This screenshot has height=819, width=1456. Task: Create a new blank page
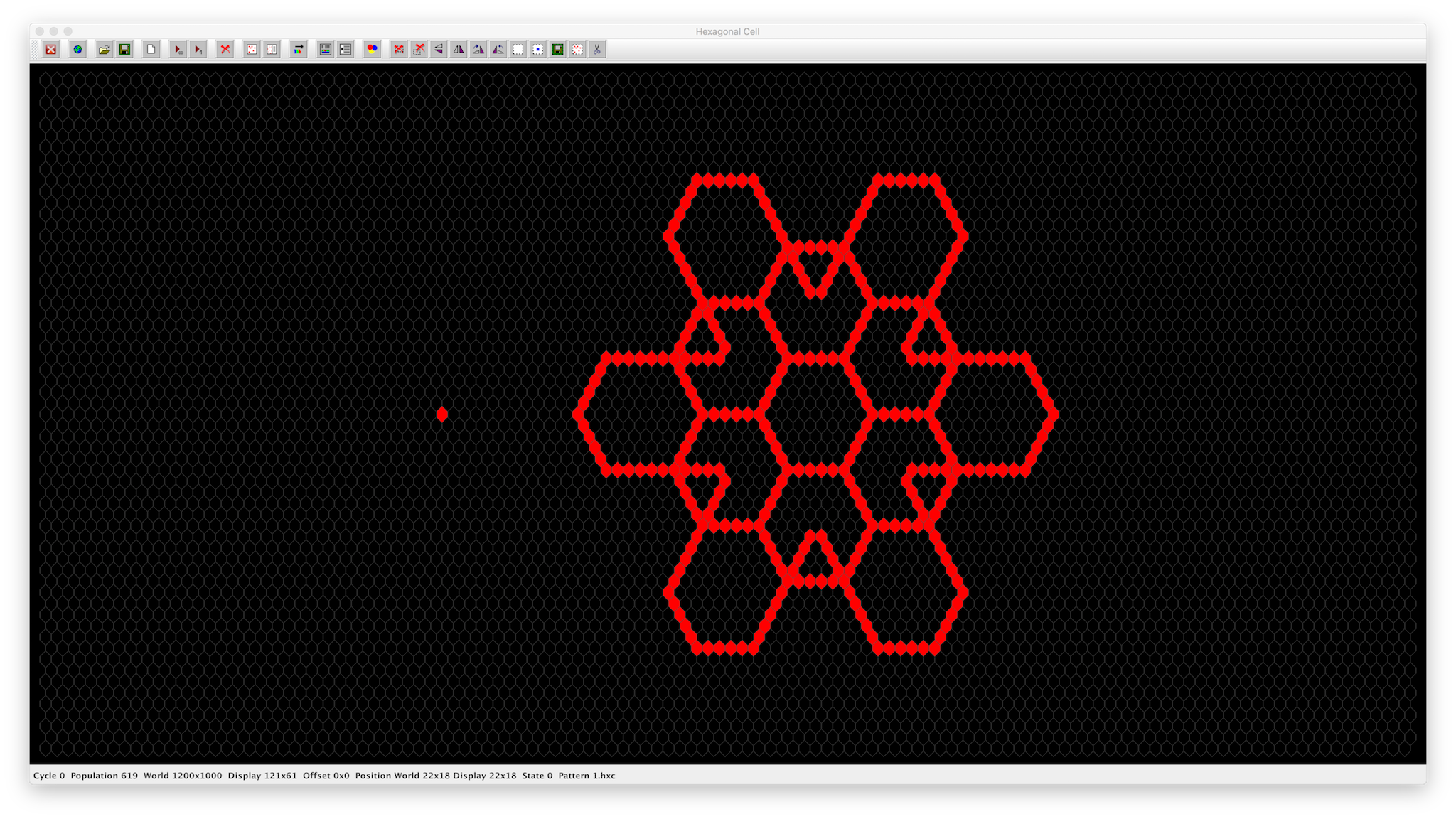(x=151, y=50)
